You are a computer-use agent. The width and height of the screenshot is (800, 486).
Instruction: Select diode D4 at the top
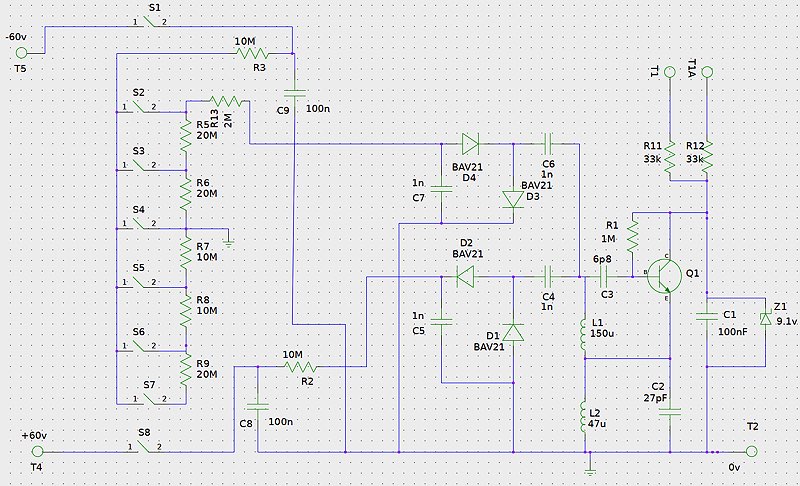(x=469, y=143)
